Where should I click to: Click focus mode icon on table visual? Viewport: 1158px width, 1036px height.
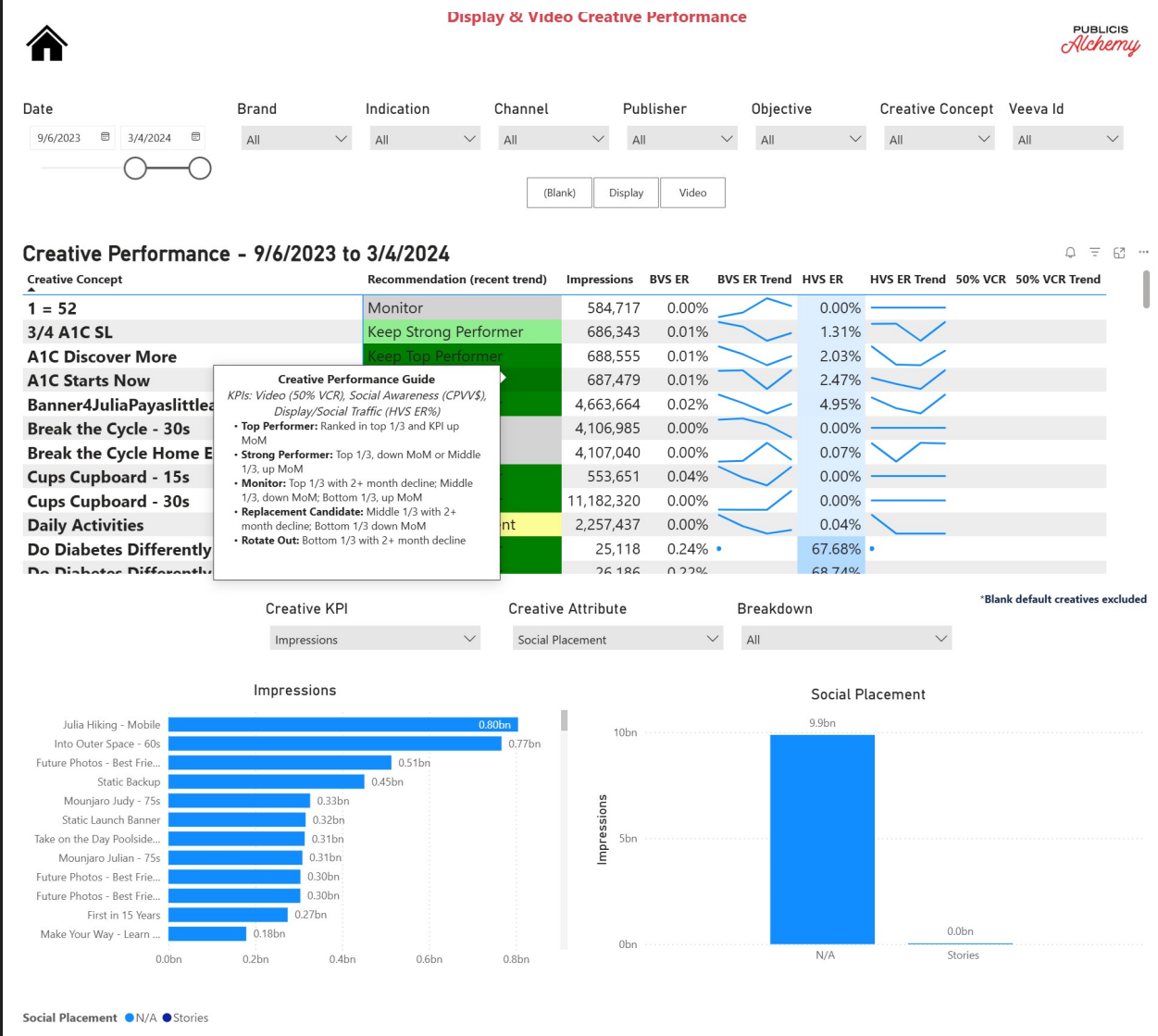(x=1119, y=253)
